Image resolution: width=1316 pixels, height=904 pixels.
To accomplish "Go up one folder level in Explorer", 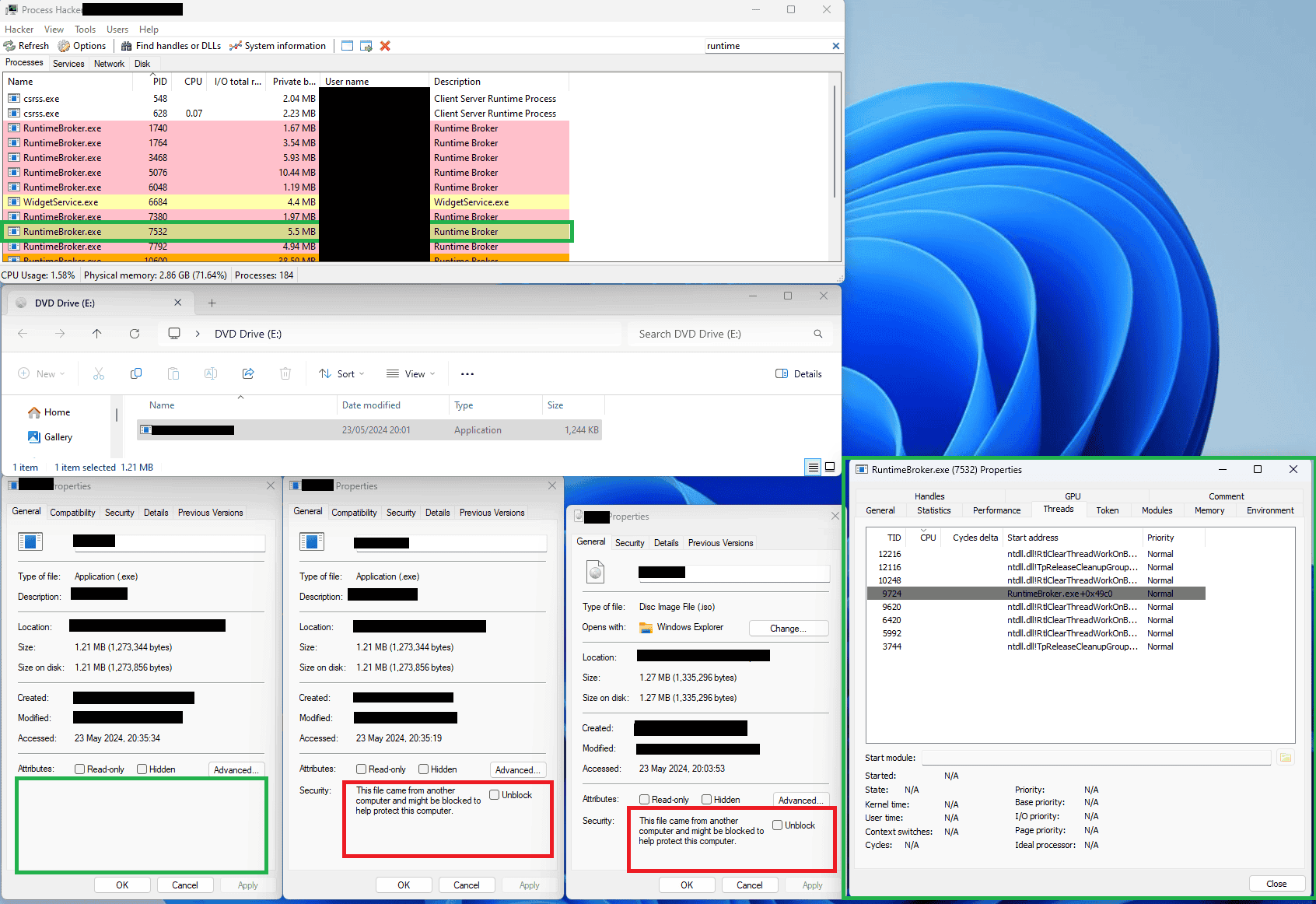I will point(97,334).
